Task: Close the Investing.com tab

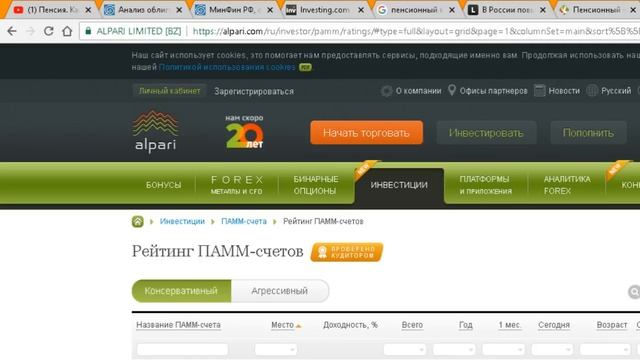Action: coord(361,10)
